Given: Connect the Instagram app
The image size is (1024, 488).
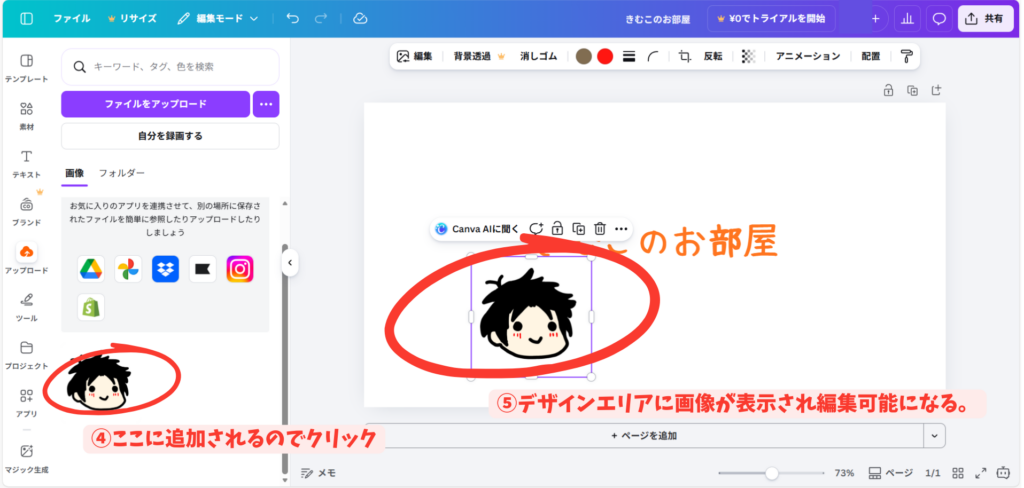Looking at the screenshot, I should tap(240, 268).
